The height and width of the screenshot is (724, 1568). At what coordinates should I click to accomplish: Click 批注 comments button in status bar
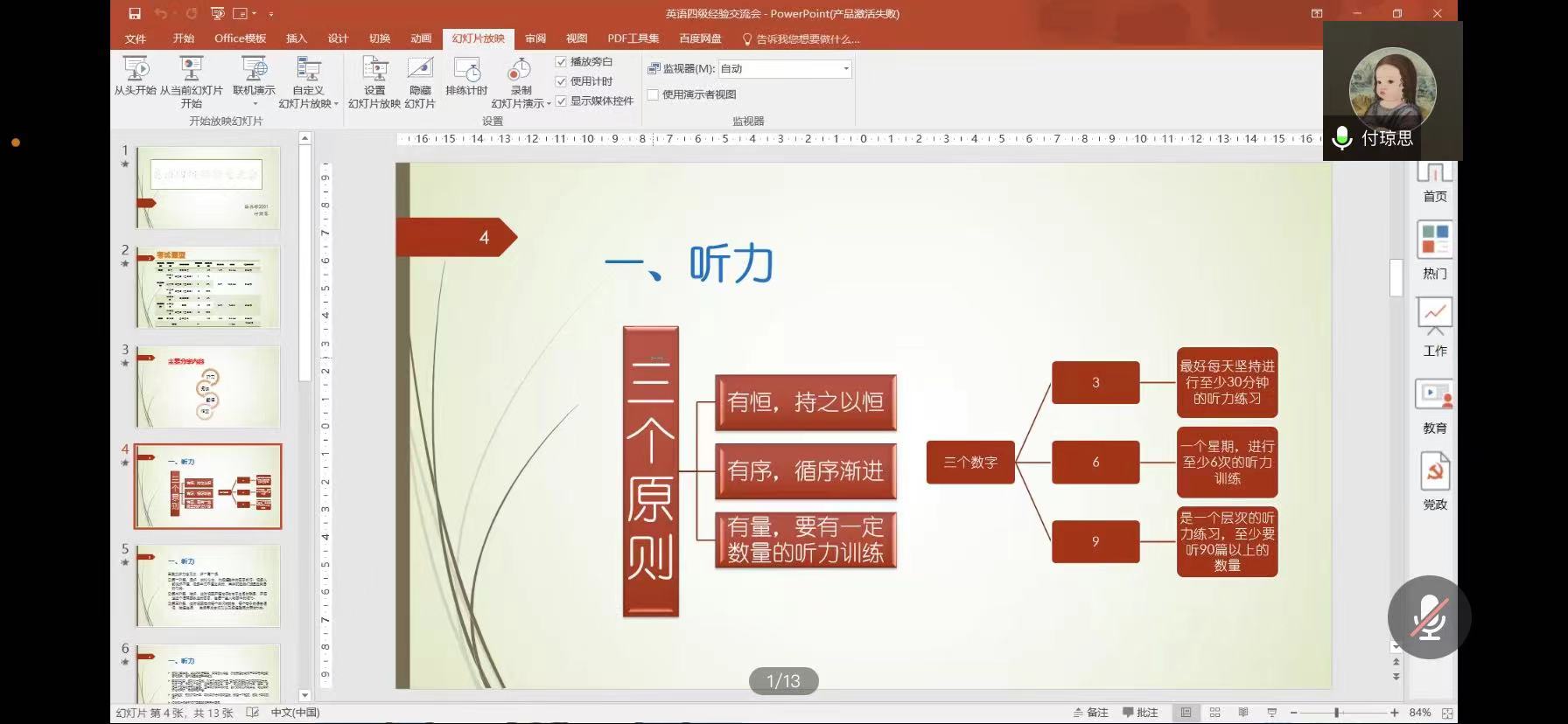click(1140, 713)
